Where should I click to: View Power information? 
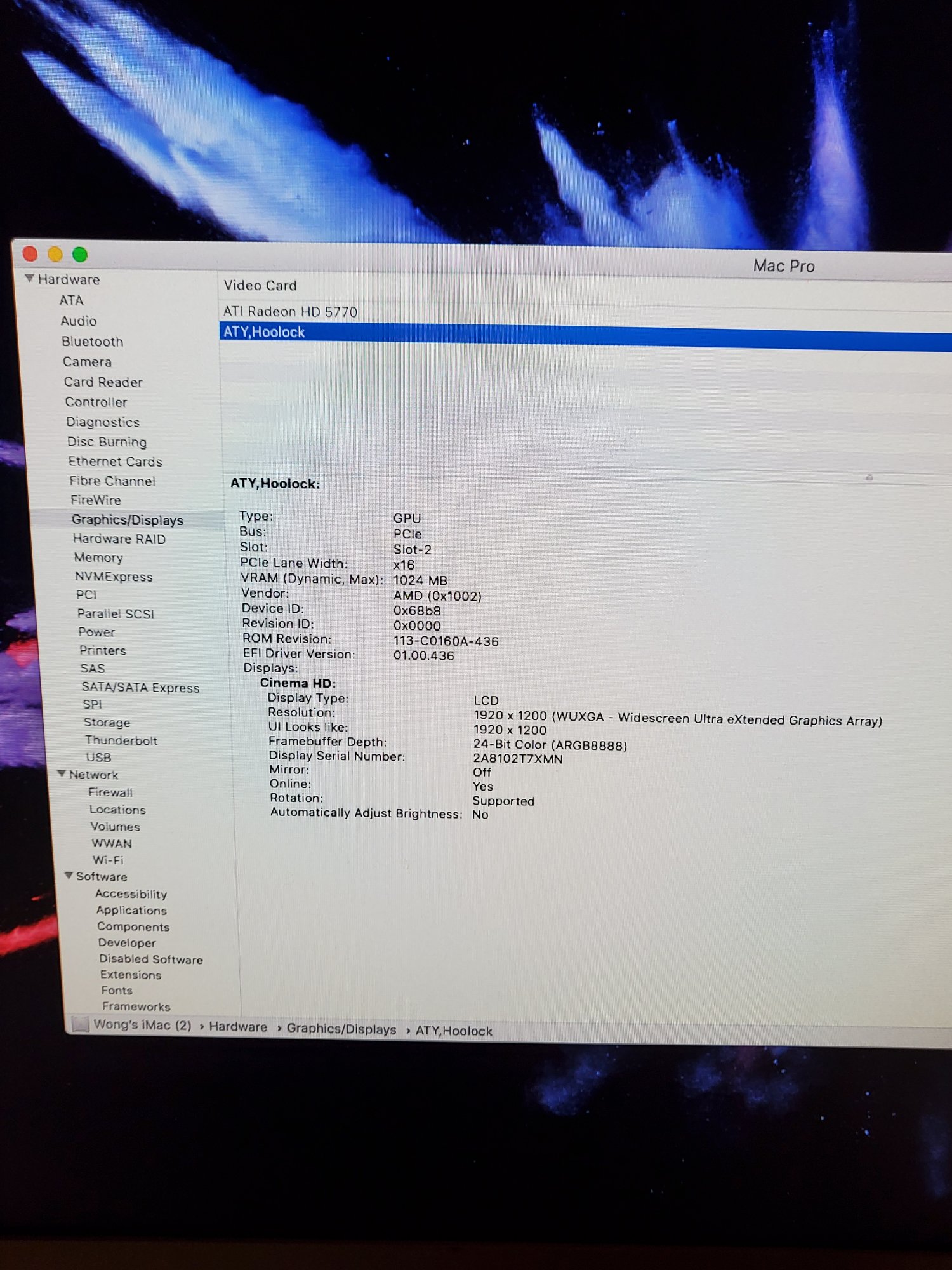tap(96, 632)
